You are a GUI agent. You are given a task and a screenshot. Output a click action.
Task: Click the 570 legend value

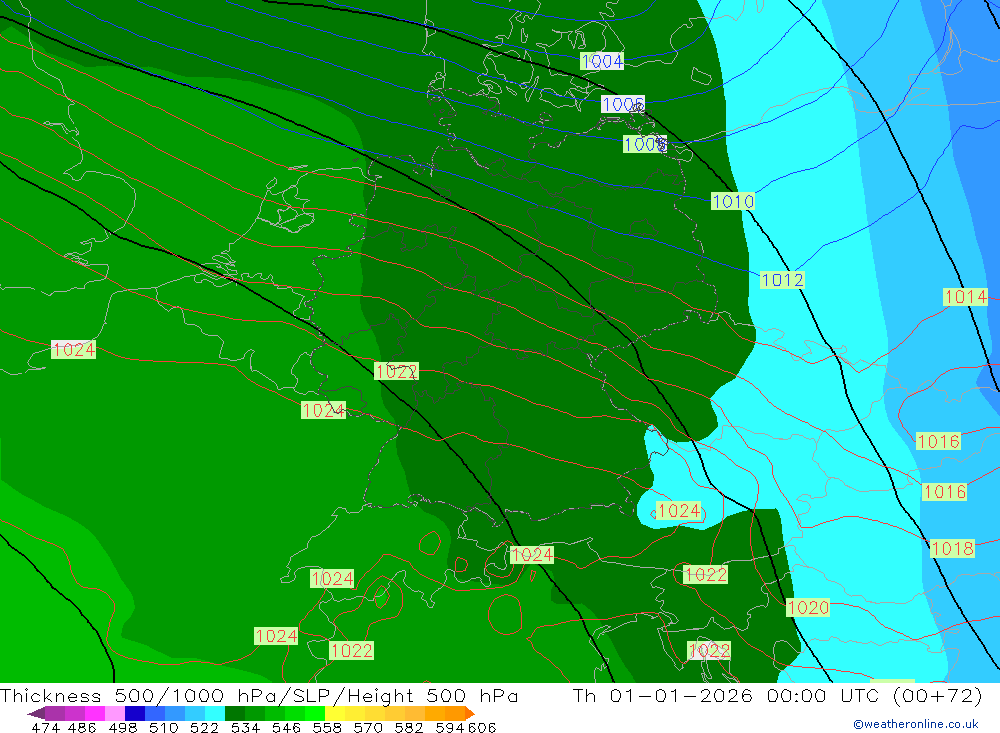(367, 727)
